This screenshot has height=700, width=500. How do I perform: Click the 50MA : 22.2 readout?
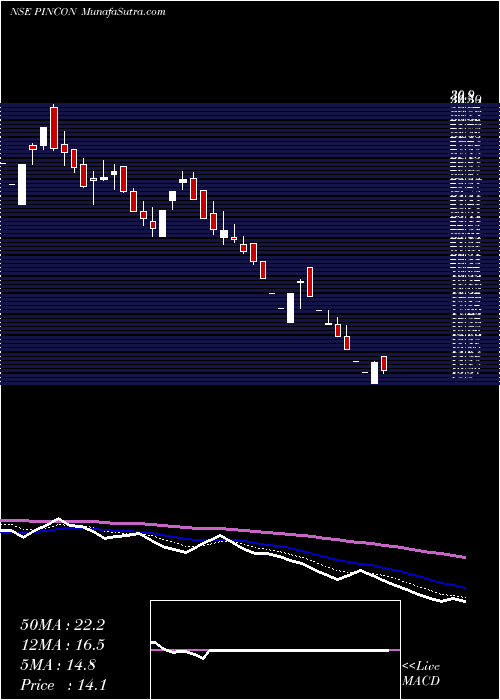click(x=62, y=625)
